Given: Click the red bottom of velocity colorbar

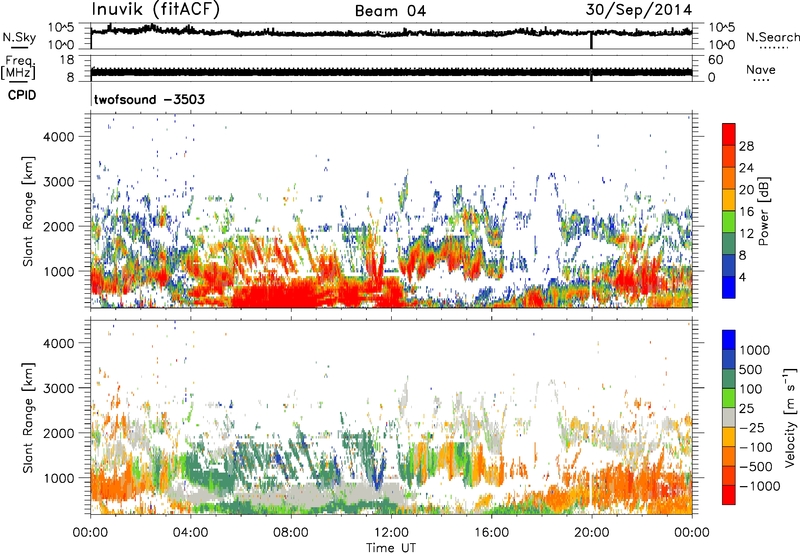Looking at the screenshot, I should [x=729, y=495].
